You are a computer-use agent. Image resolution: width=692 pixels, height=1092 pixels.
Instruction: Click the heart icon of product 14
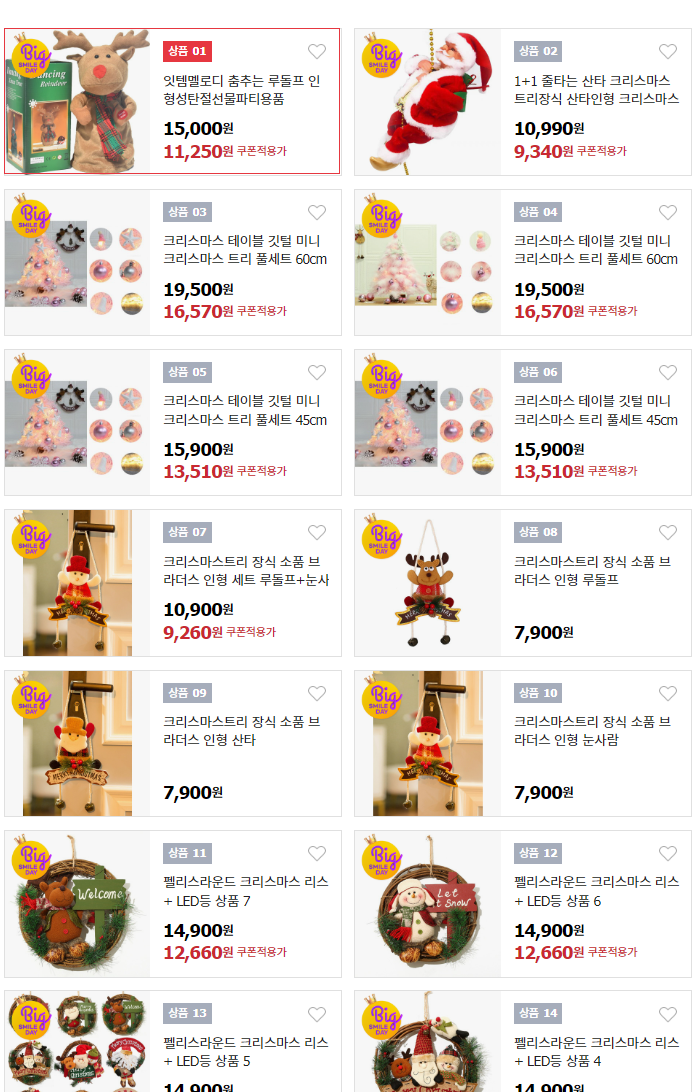pyautogui.click(x=668, y=1015)
